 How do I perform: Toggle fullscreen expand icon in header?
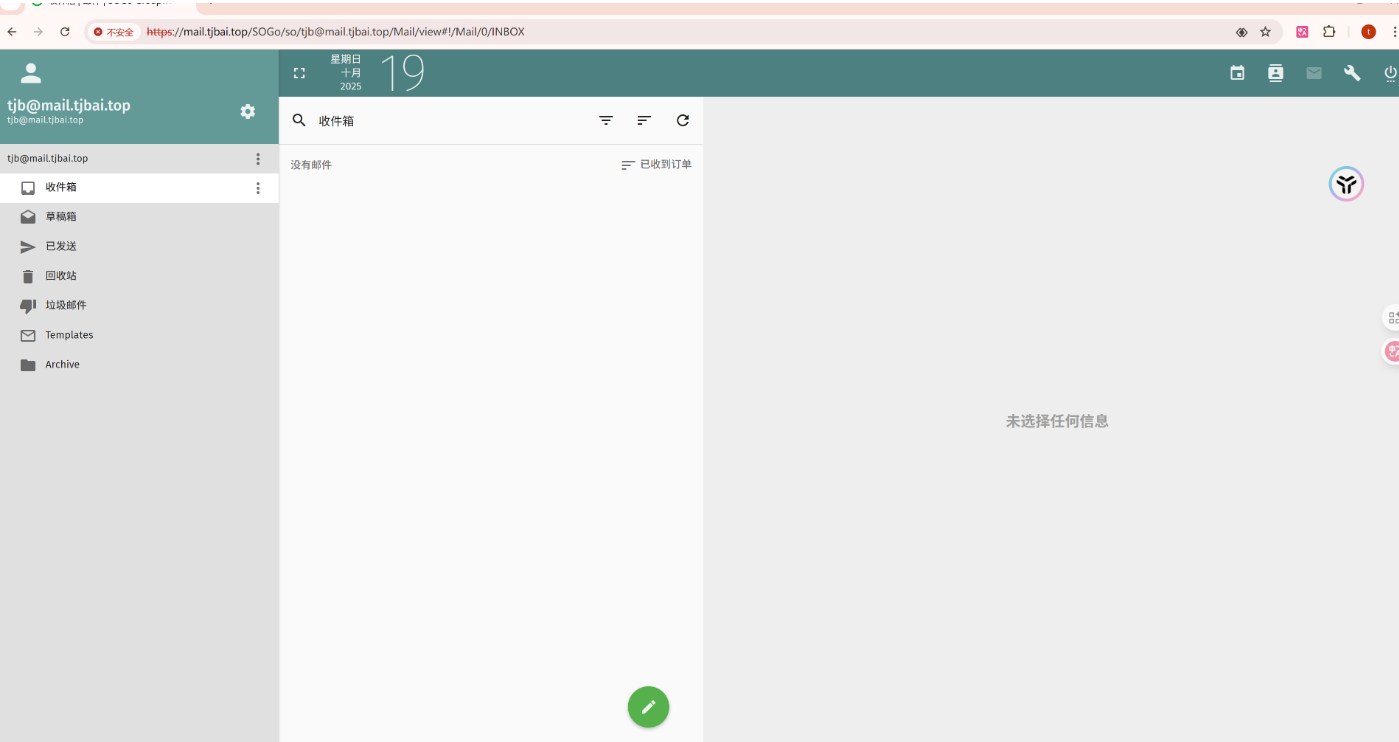click(x=299, y=73)
